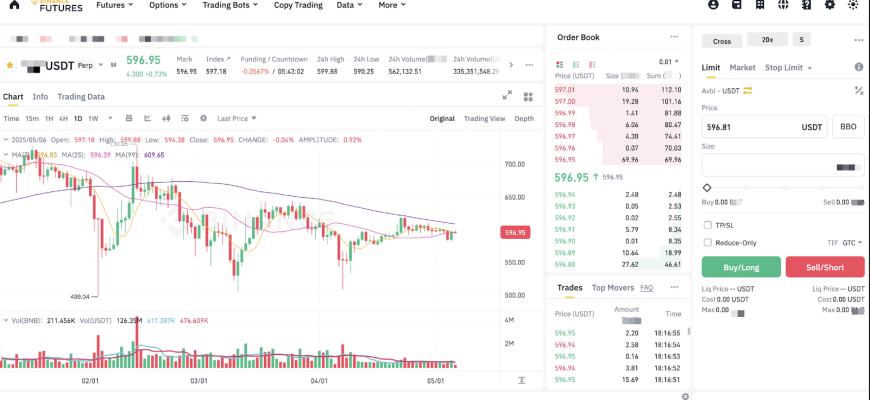870x400 pixels.
Task: Open chart layout grid icon
Action: pyautogui.click(x=526, y=96)
